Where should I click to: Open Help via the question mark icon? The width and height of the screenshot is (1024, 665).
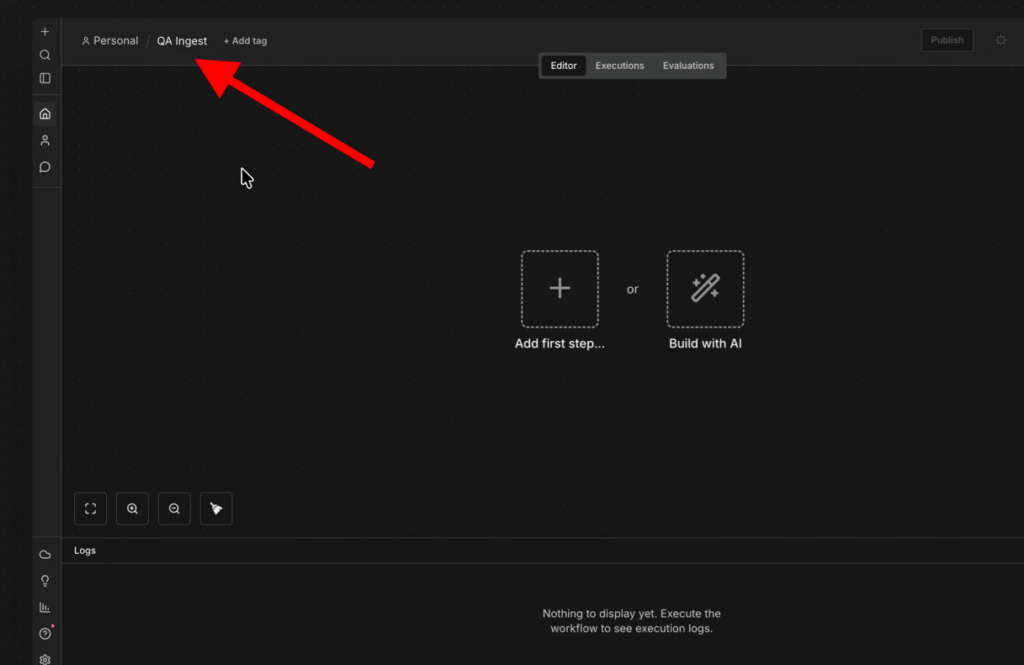coord(45,633)
